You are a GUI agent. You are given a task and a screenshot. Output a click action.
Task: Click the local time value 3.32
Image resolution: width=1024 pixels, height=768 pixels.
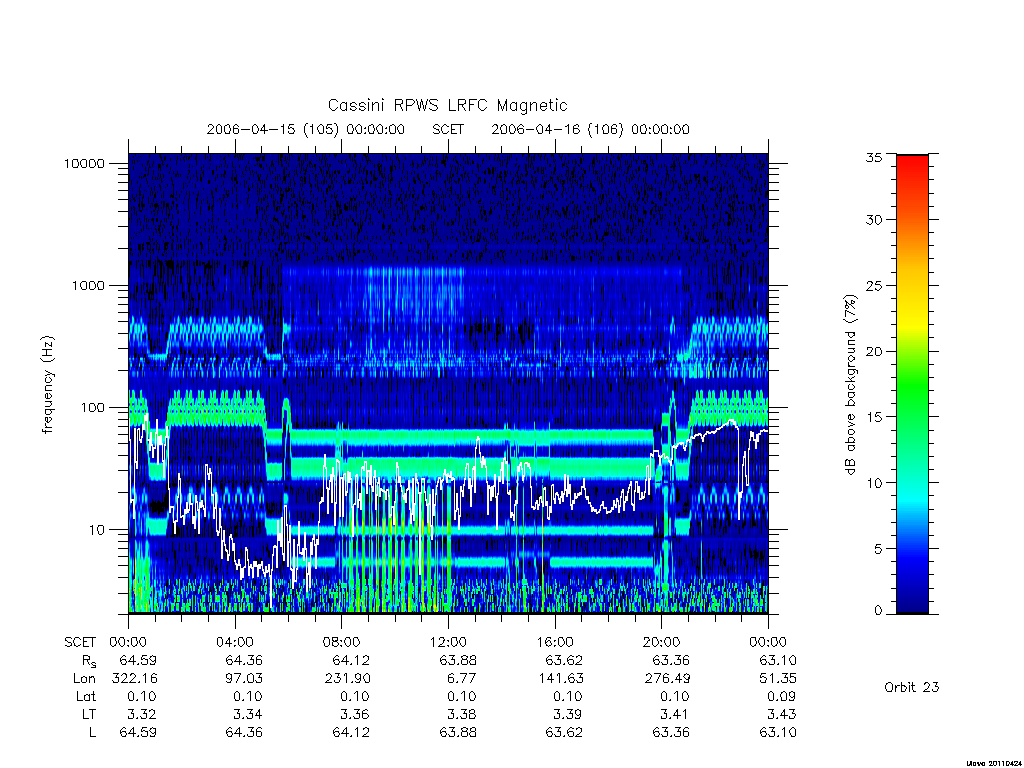(142, 714)
